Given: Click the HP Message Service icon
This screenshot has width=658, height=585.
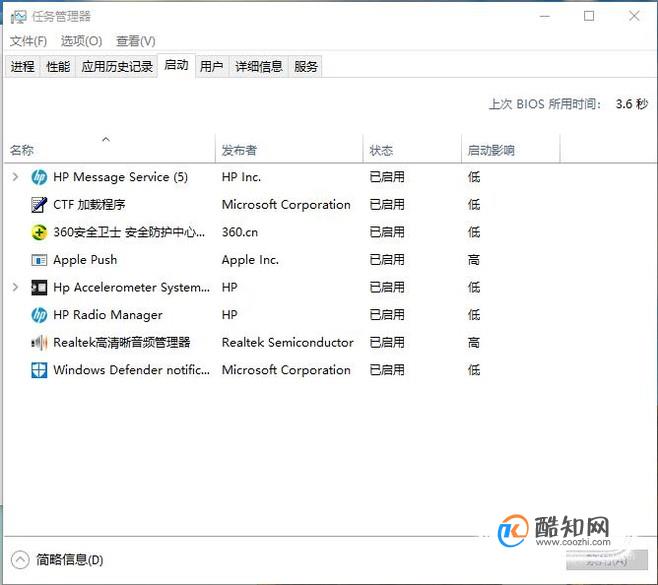Looking at the screenshot, I should coord(39,177).
